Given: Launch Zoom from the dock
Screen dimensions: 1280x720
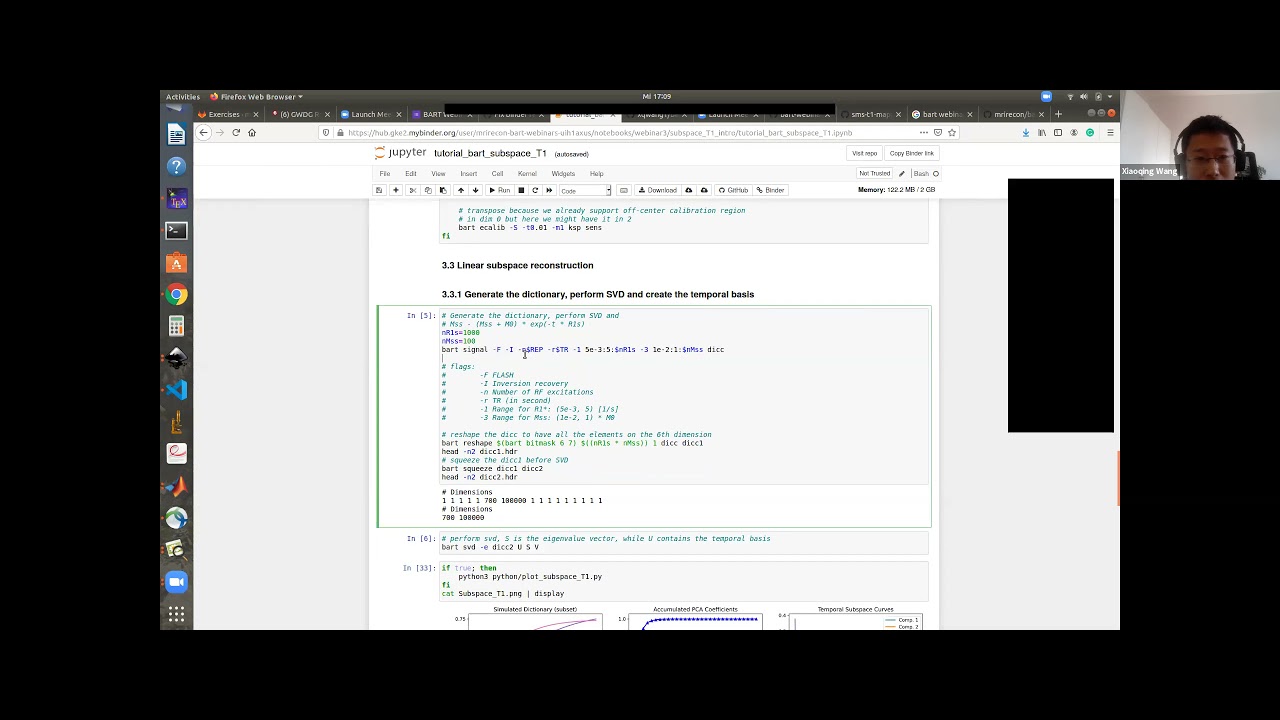Looking at the screenshot, I should click(176, 582).
